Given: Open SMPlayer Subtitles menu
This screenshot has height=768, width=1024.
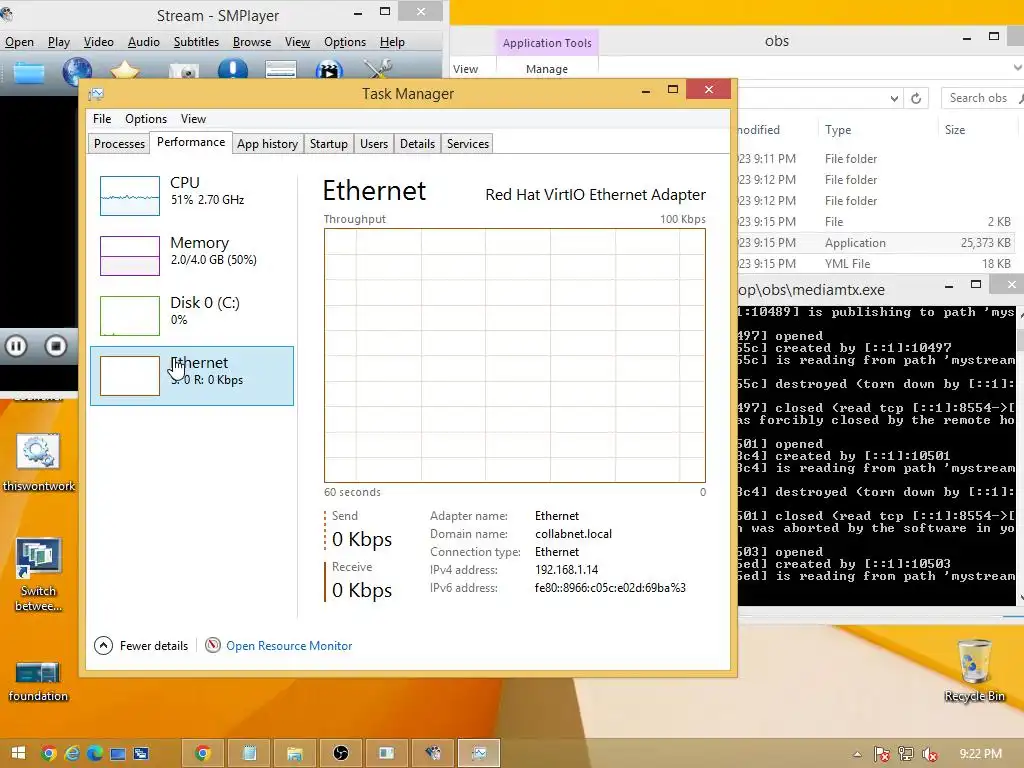Looking at the screenshot, I should click(196, 42).
